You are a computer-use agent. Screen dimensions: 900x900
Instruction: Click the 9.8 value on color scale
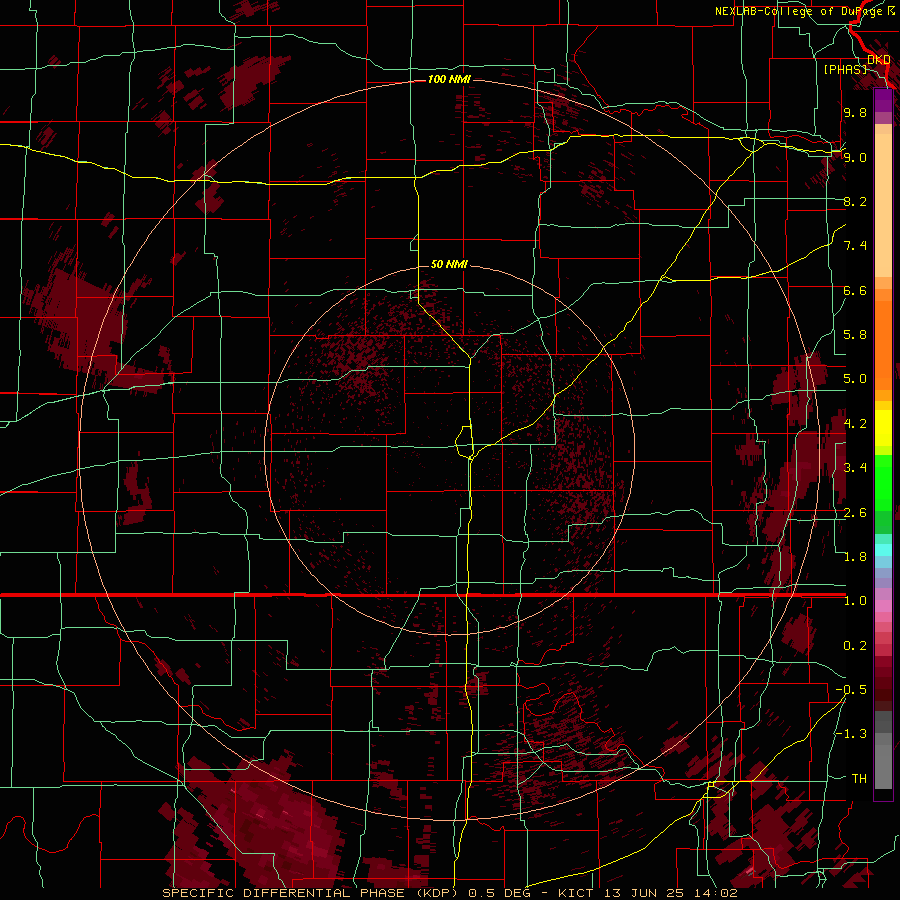coord(855,112)
